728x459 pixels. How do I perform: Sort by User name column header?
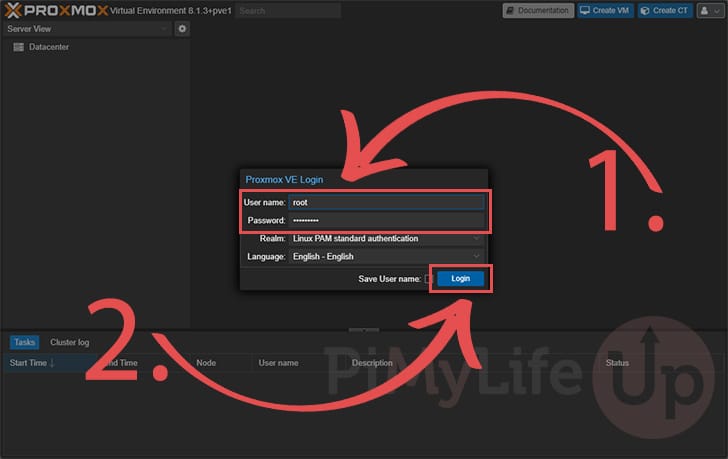[x=278, y=363]
